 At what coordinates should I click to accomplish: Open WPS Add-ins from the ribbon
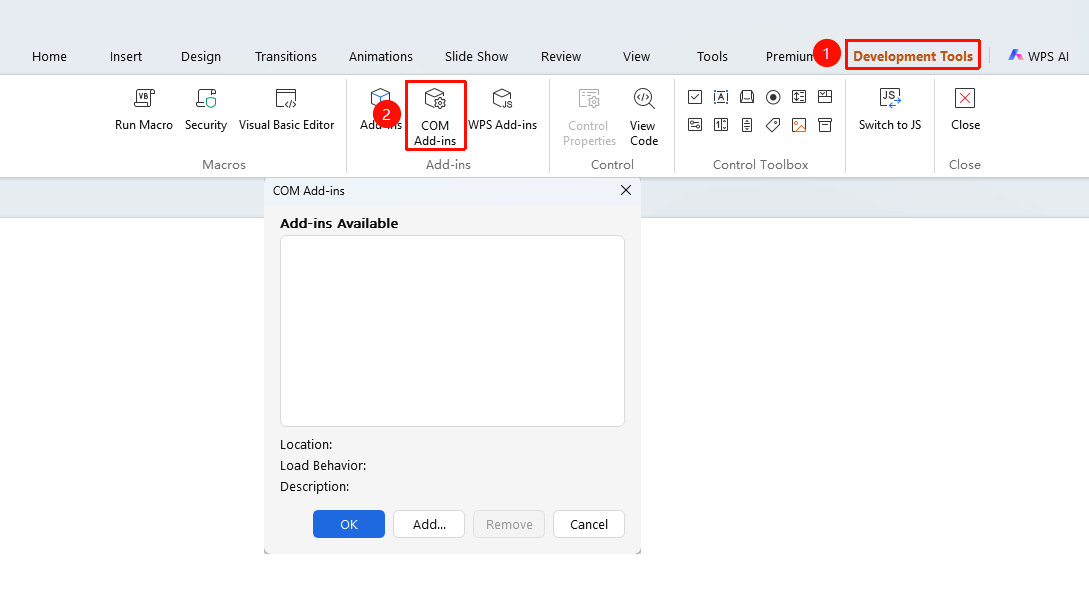502,110
